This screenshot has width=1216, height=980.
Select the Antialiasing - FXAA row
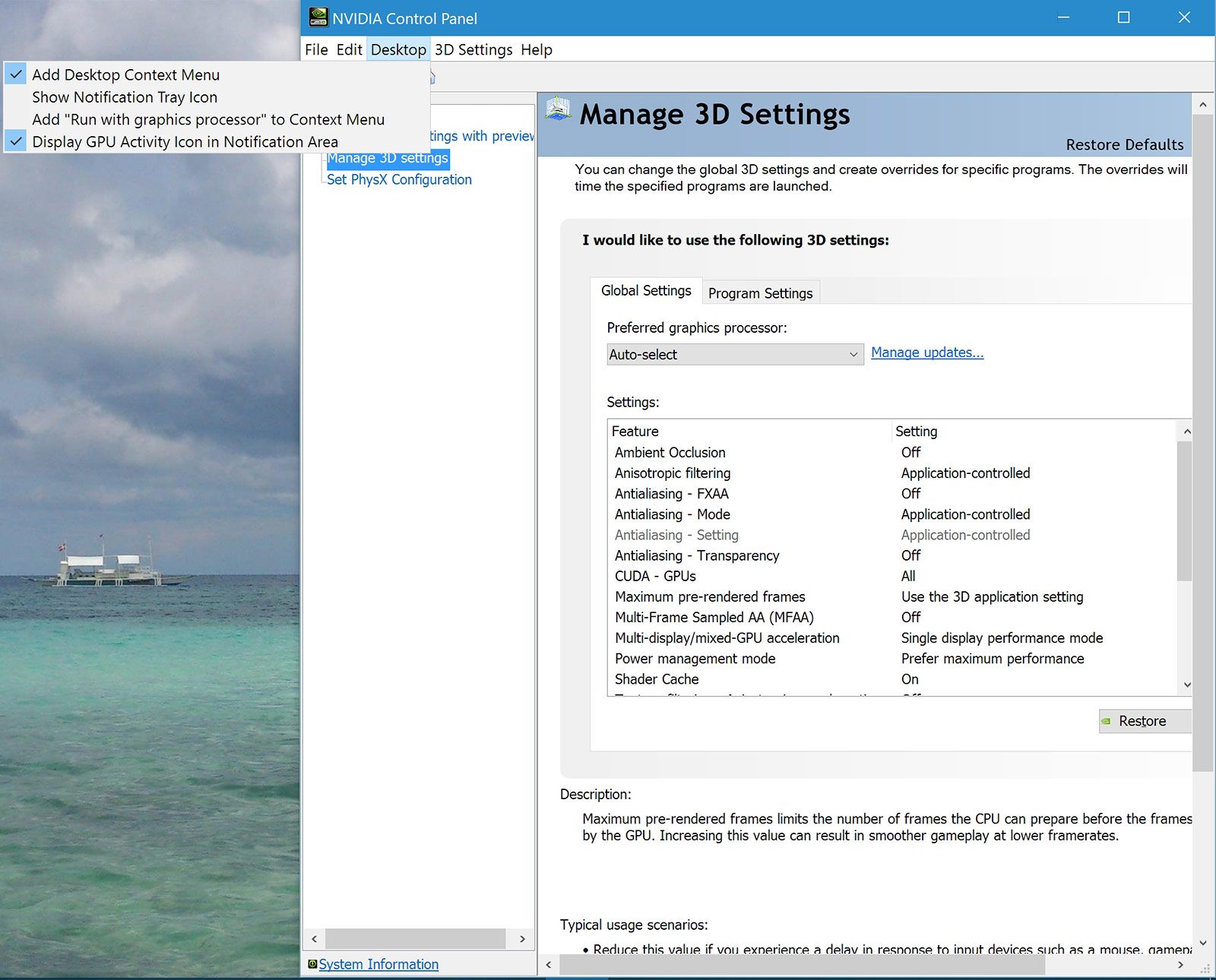pos(894,493)
